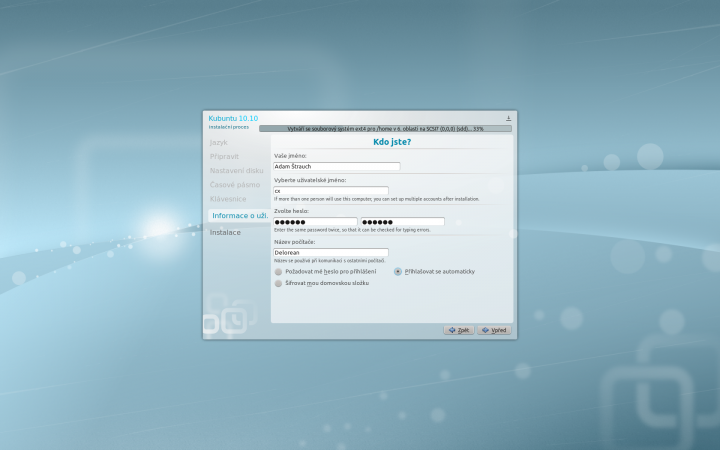Click the installation progress bar at 33%
This screenshot has width=720, height=450.
(x=385, y=129)
